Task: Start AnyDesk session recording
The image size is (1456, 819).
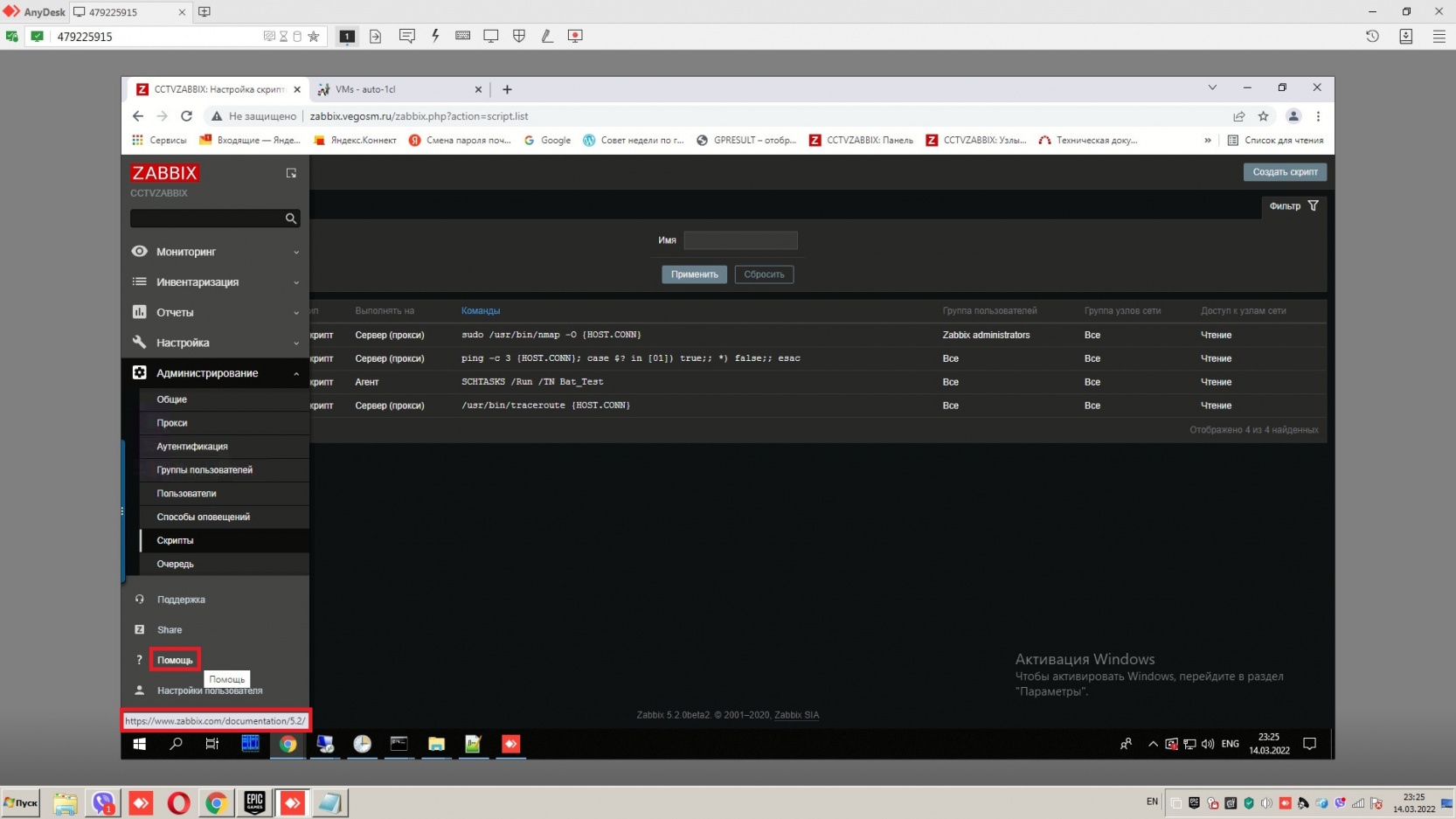Action: click(x=575, y=36)
